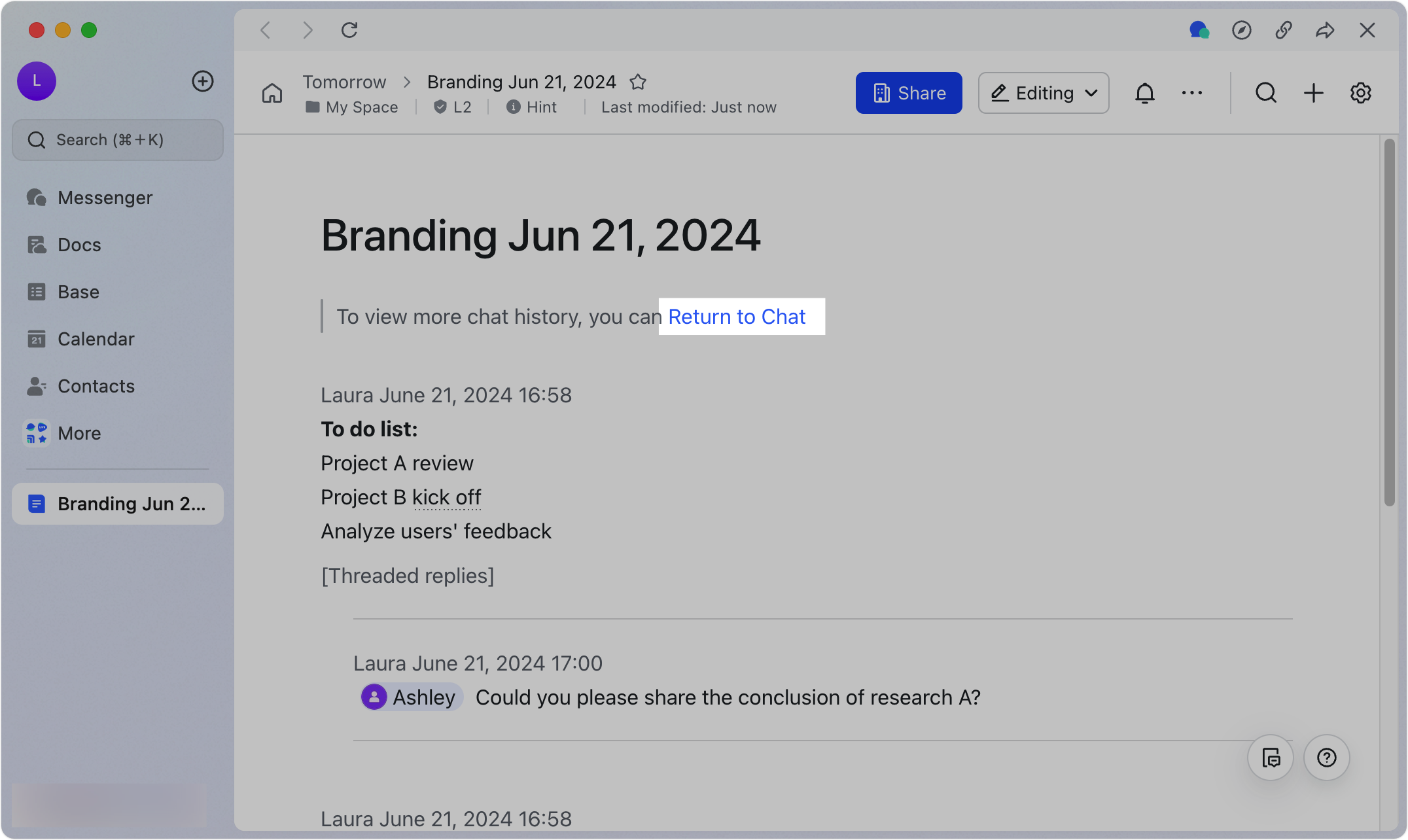Screen dimensions: 1408x840
Task: Click the forward share arrow icon
Action: (x=1325, y=31)
